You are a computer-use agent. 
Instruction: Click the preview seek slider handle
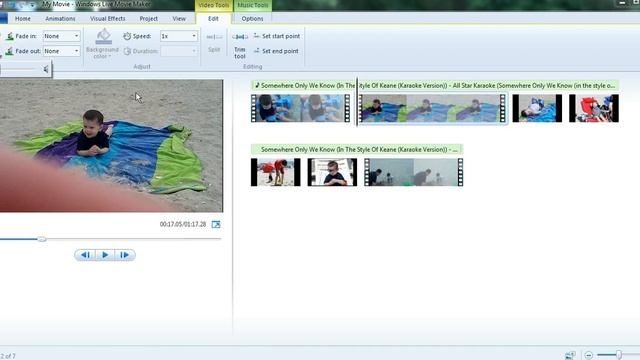click(42, 239)
